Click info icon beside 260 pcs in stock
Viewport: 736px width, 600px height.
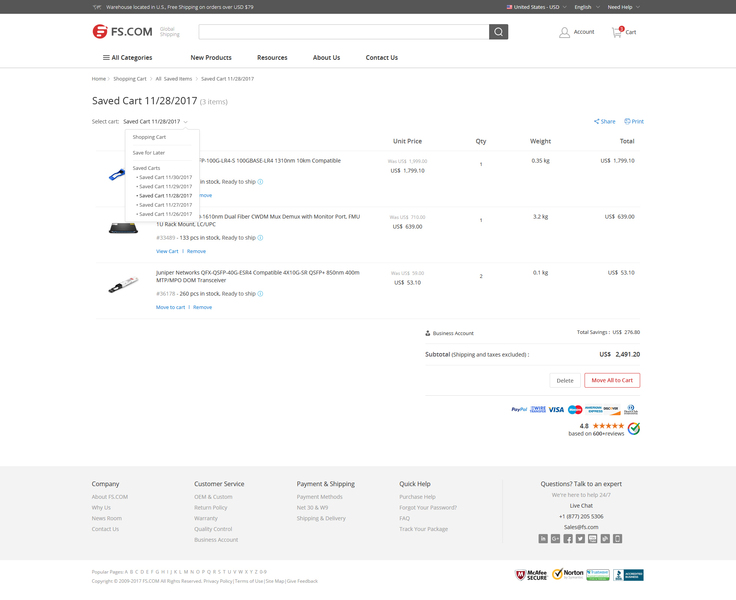(261, 294)
